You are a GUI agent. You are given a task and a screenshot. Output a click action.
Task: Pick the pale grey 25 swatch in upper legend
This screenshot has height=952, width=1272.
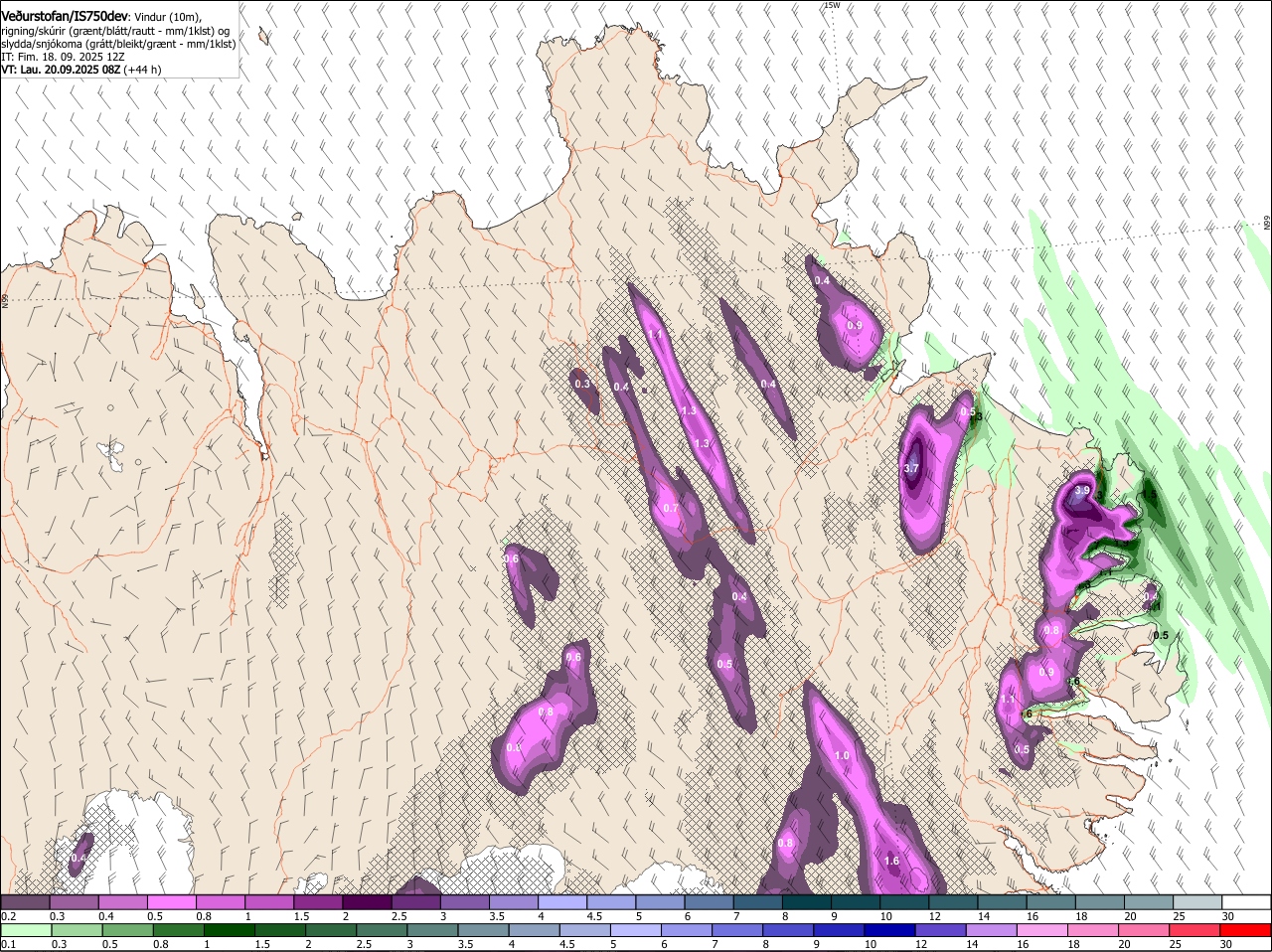[x=1197, y=902]
